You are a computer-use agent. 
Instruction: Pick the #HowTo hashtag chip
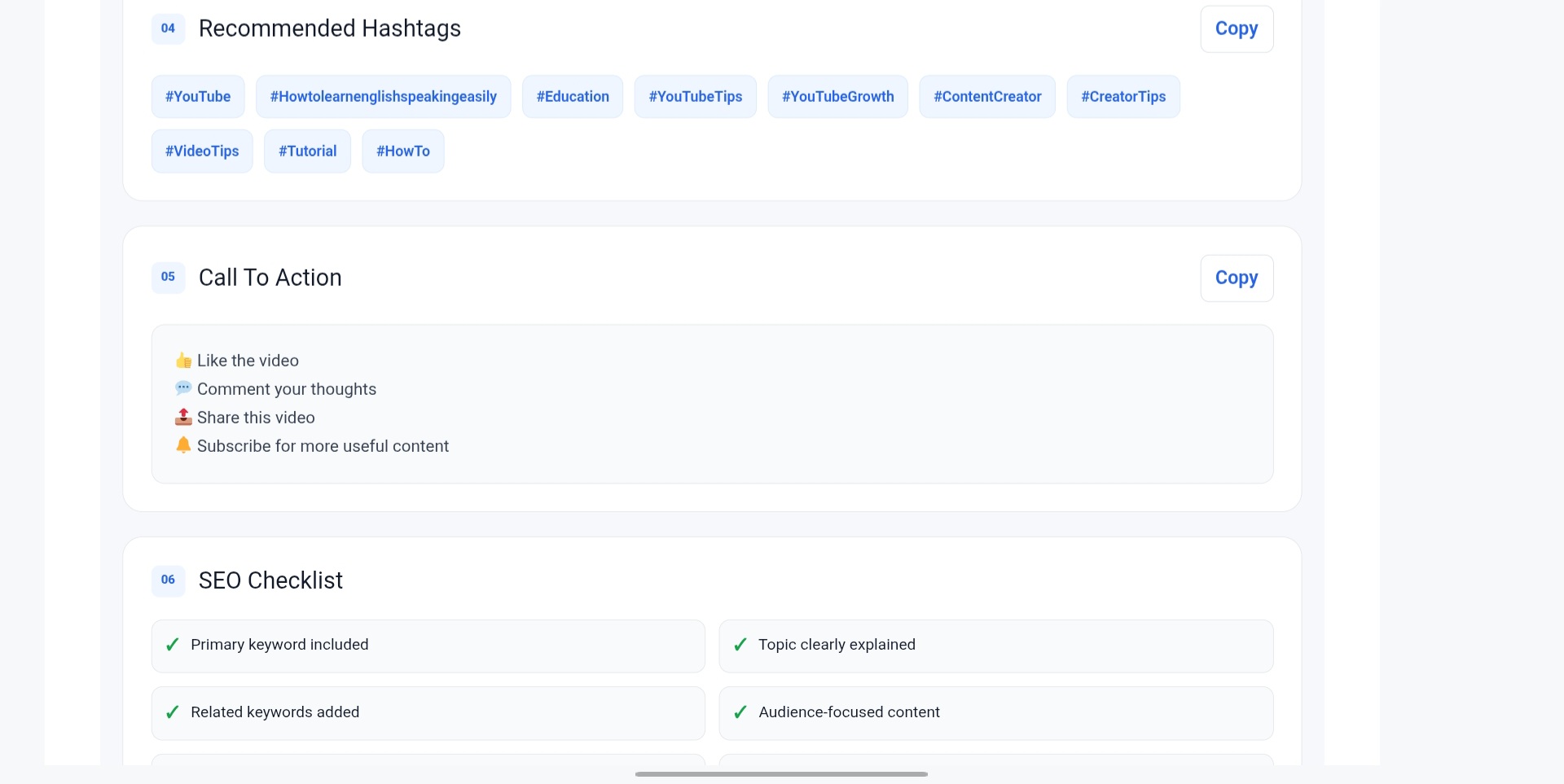click(403, 151)
